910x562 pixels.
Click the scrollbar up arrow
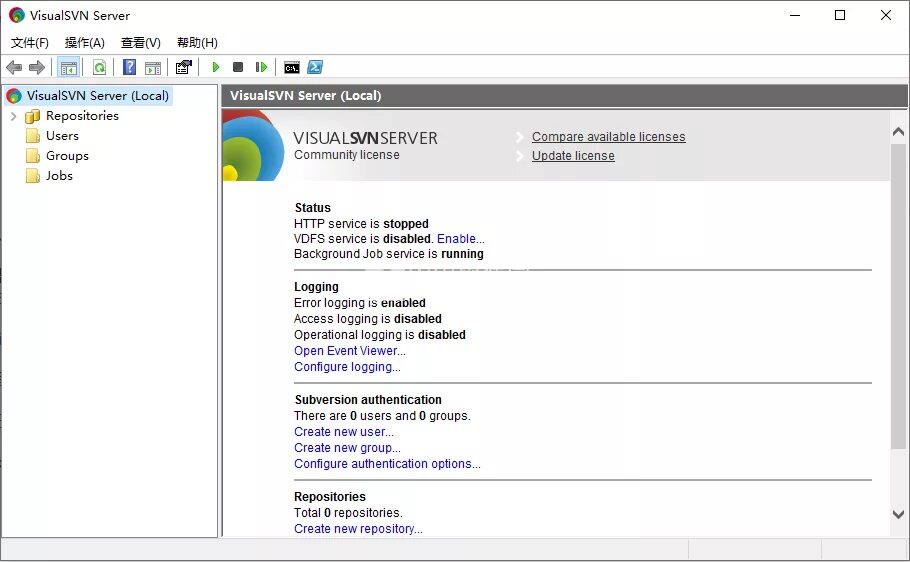click(898, 132)
